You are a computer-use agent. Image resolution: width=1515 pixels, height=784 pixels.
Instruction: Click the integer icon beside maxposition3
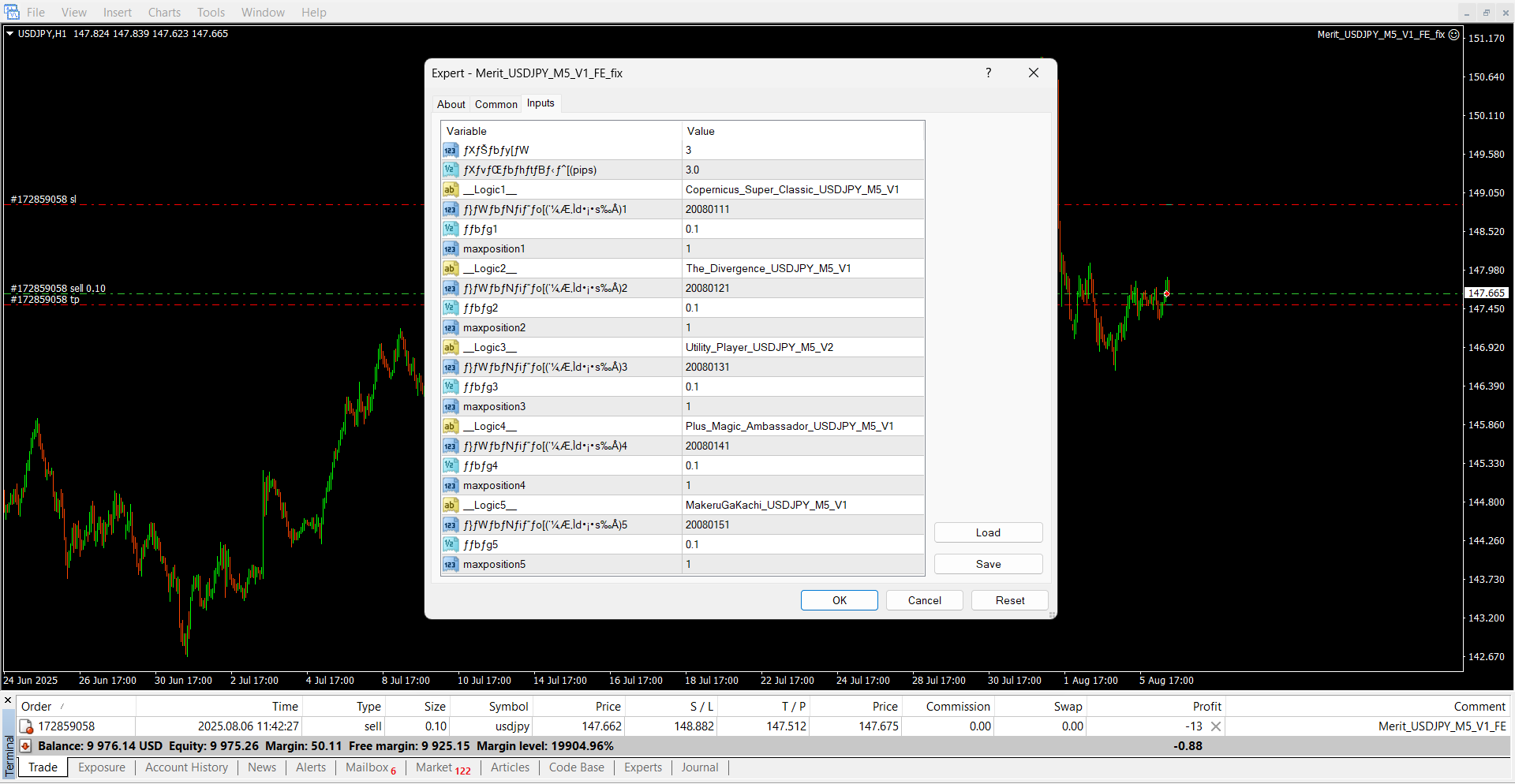click(450, 407)
